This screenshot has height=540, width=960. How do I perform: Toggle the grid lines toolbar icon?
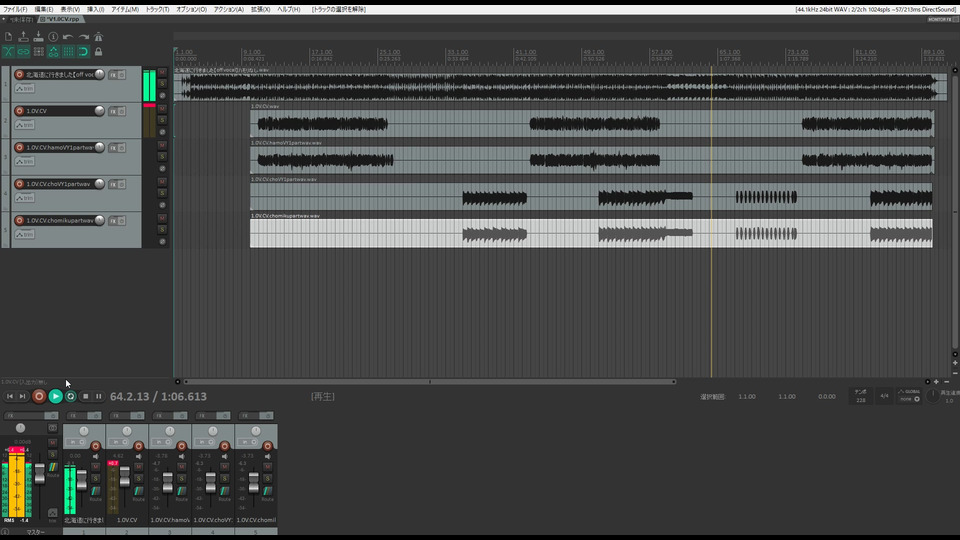point(68,52)
